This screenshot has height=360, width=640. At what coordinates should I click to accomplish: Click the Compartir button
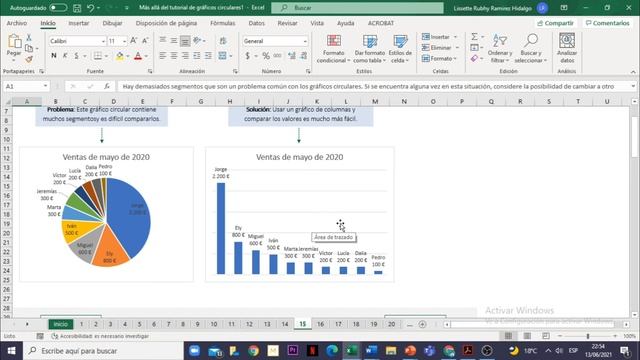coord(556,23)
